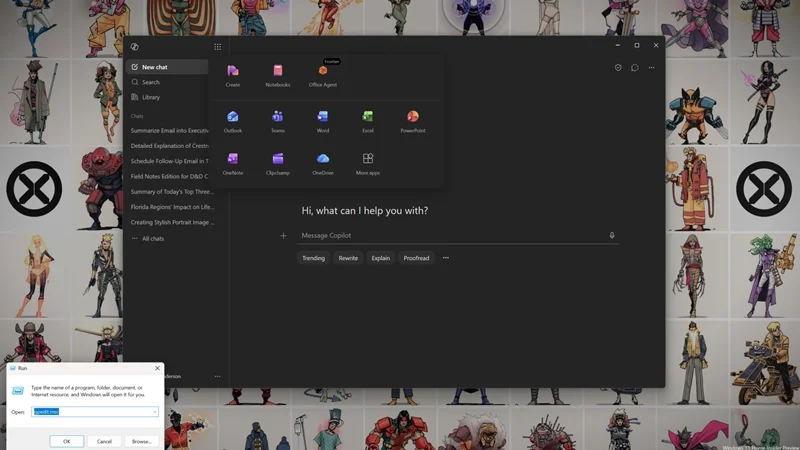Maximize the Copilot window
The height and width of the screenshot is (450, 800).
tap(637, 45)
